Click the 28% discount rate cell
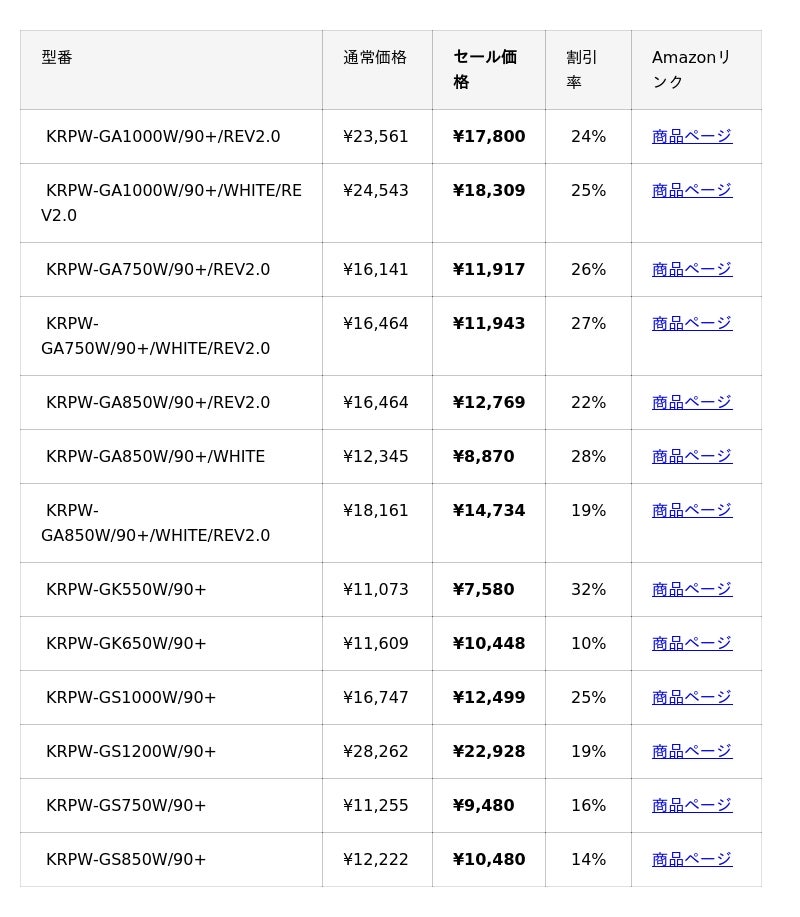The width and height of the screenshot is (800, 917). point(588,456)
